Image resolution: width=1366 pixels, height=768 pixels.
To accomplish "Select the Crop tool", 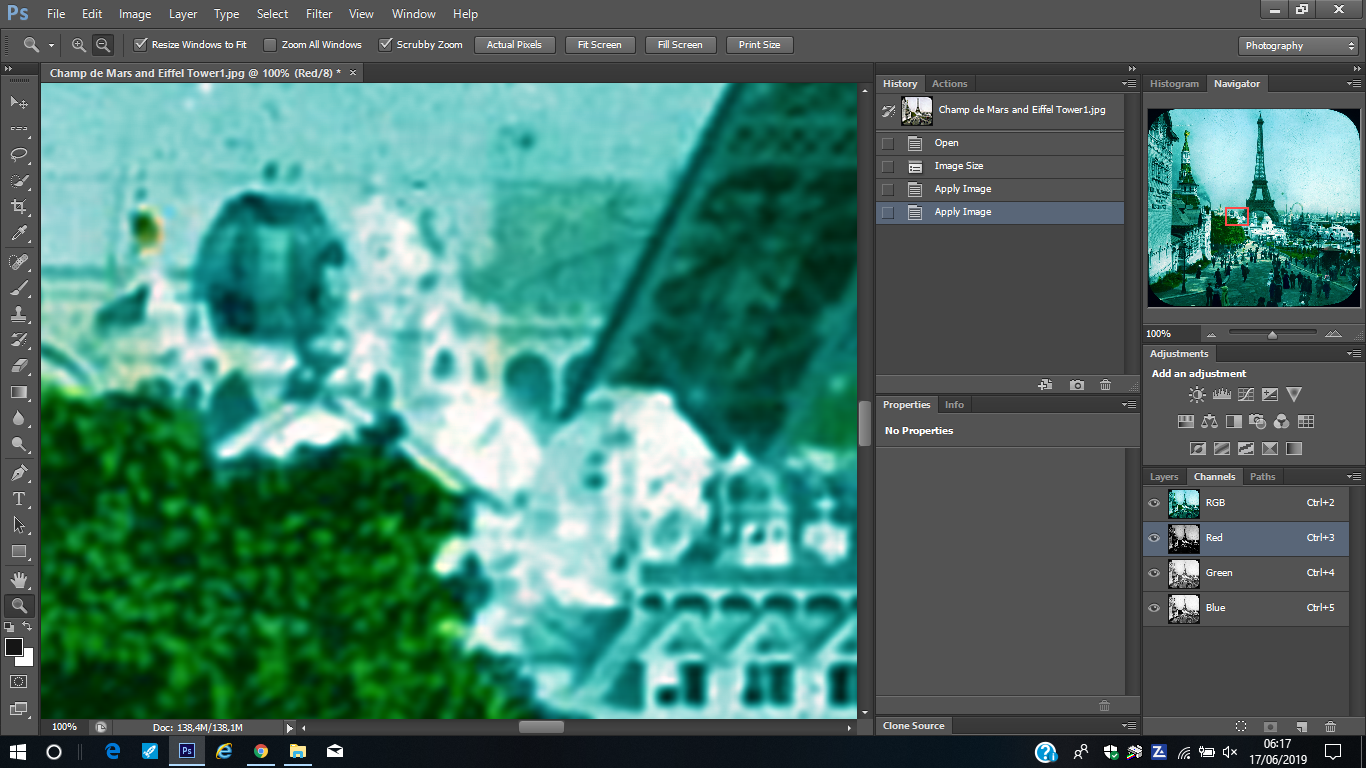I will click(19, 207).
